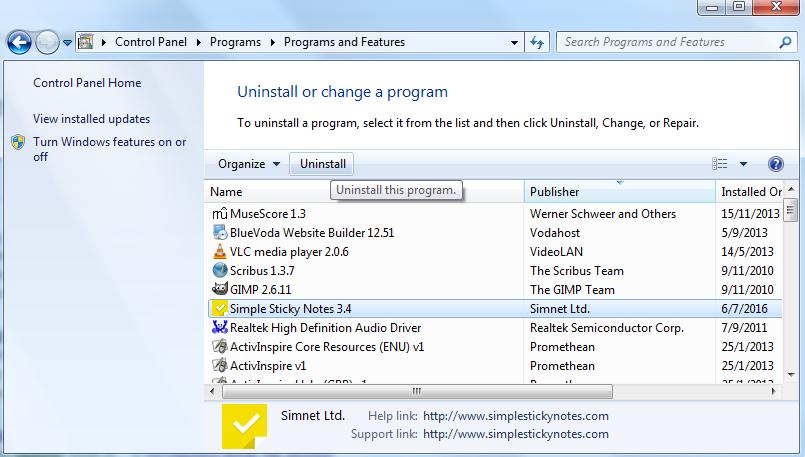Screen dimensions: 805x457
Task: Open address bar history dropdown
Action: click(514, 43)
